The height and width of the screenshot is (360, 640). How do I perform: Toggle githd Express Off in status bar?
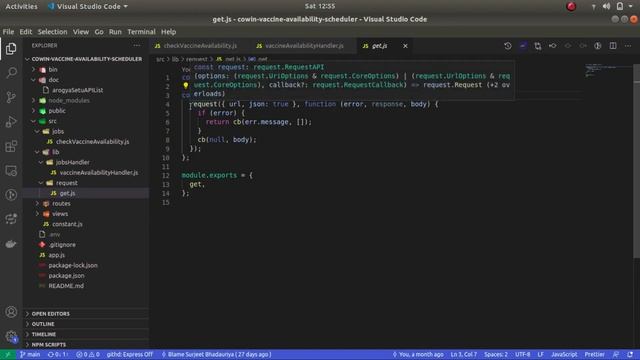point(130,354)
